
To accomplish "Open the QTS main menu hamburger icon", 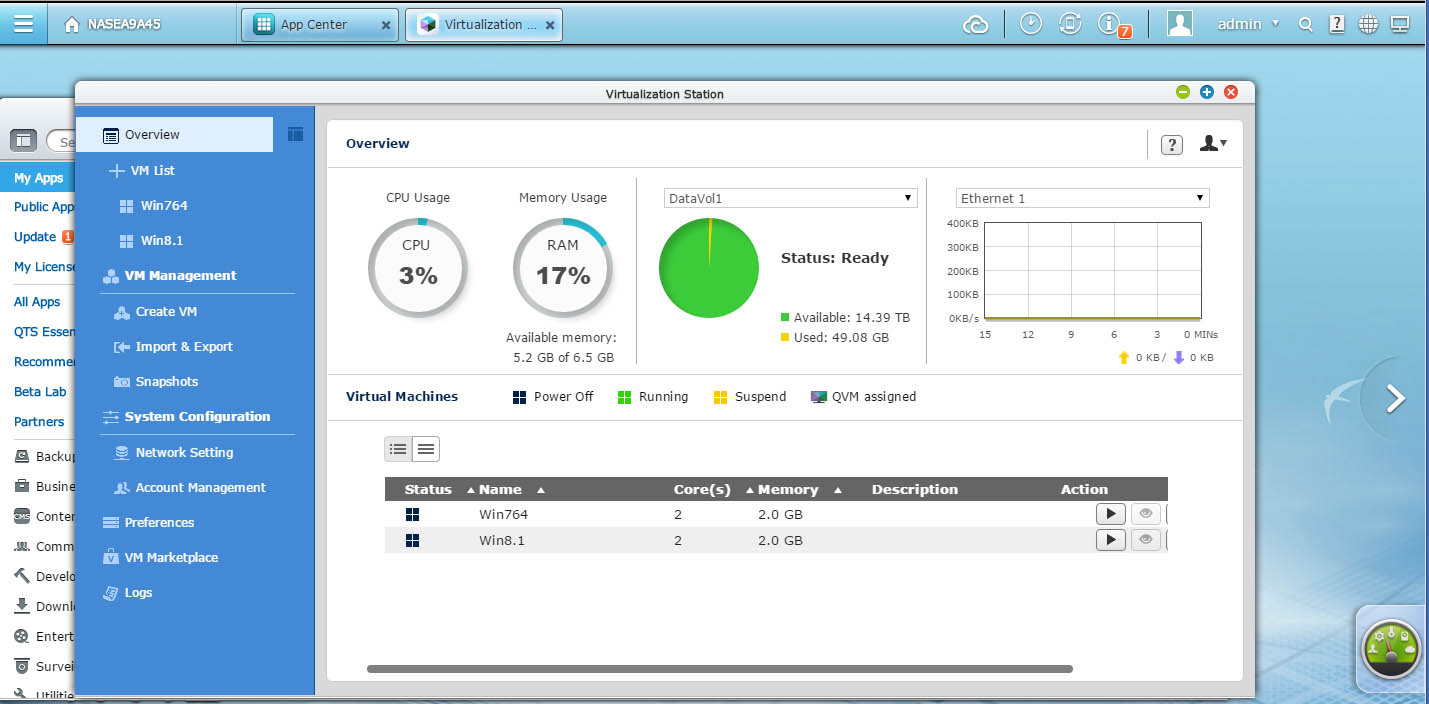I will (x=24, y=24).
